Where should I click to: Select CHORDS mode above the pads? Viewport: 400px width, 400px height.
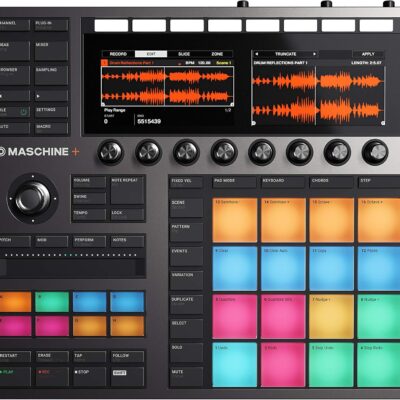[331, 183]
